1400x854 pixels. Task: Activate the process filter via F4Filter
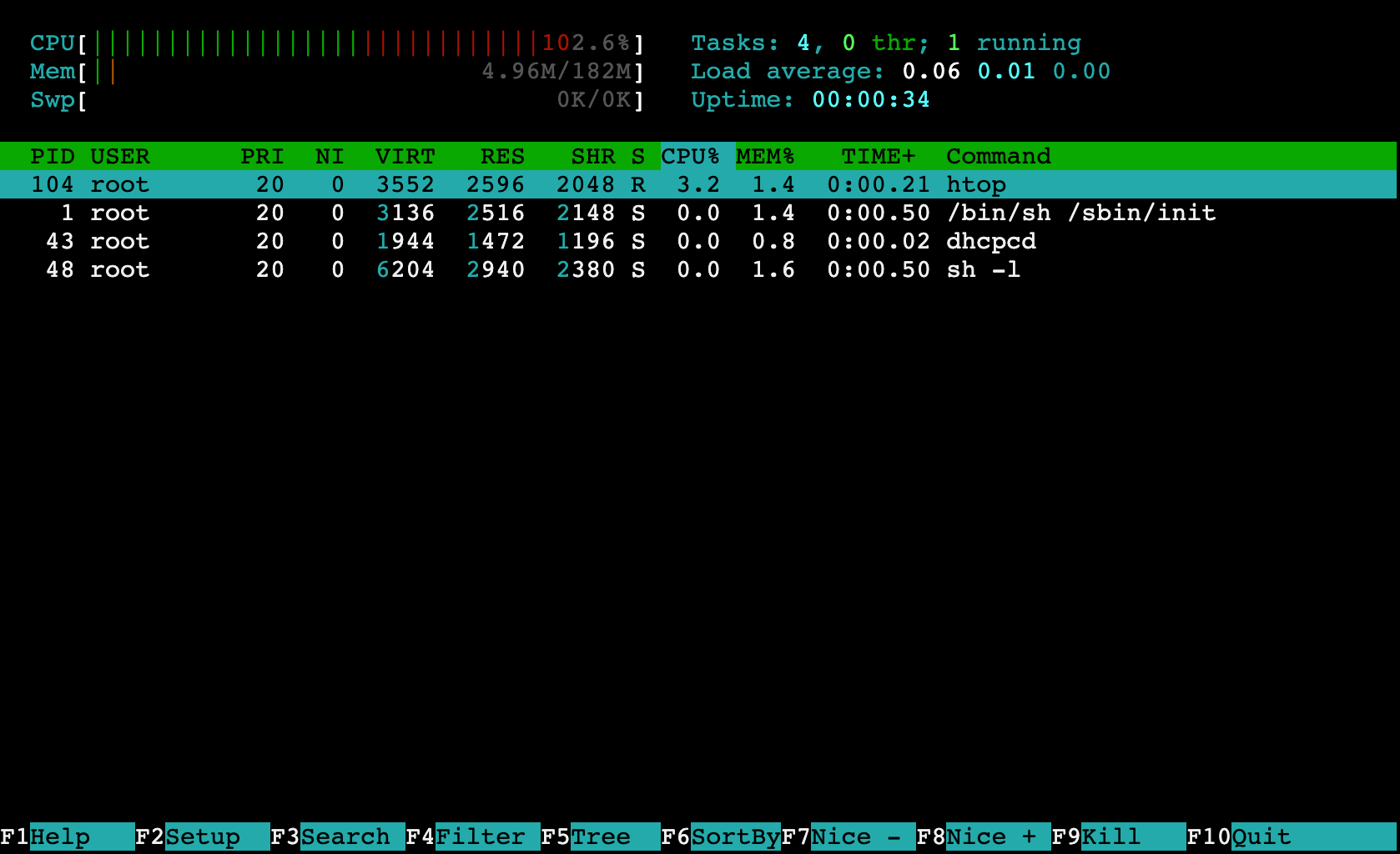point(471,836)
